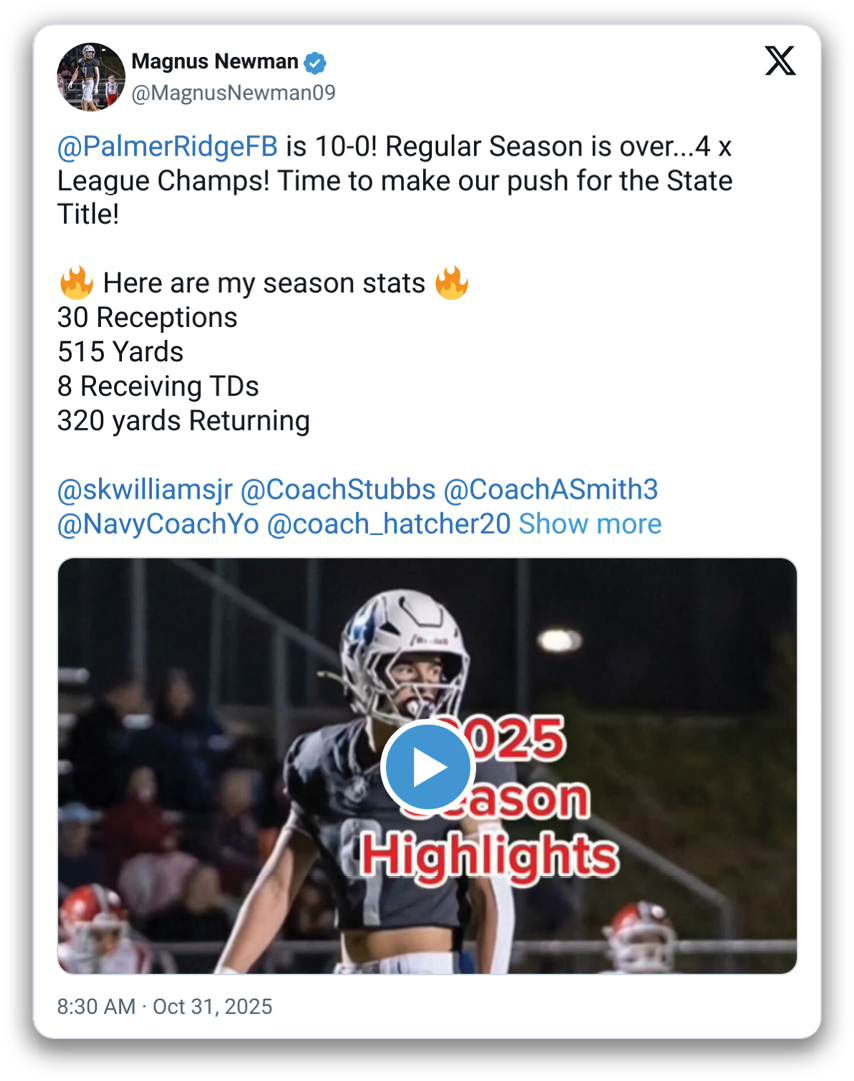The image size is (854, 1081).
Task: Expand tweet with Show more
Action: pos(590,524)
